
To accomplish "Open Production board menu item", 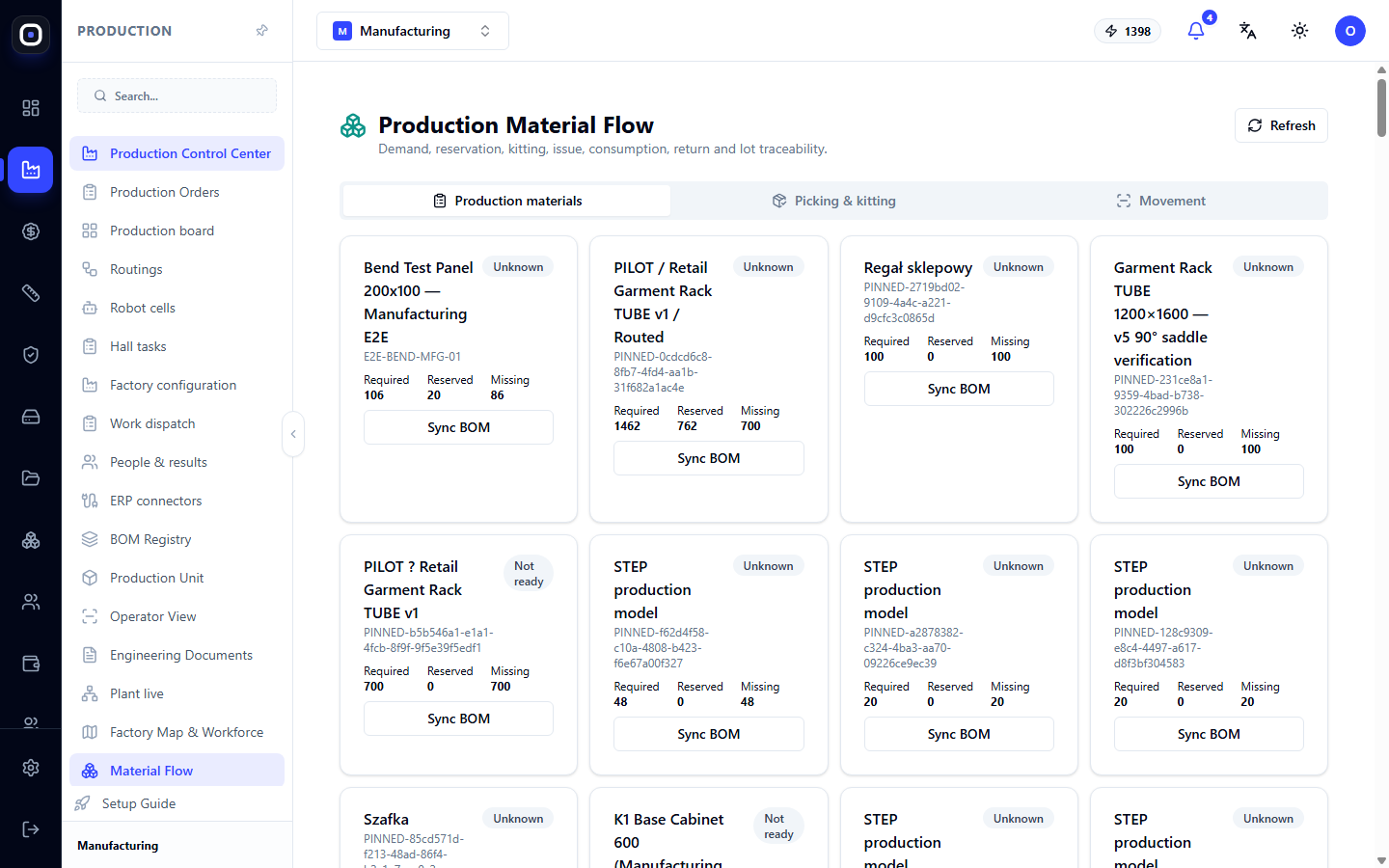I will pos(177,231).
